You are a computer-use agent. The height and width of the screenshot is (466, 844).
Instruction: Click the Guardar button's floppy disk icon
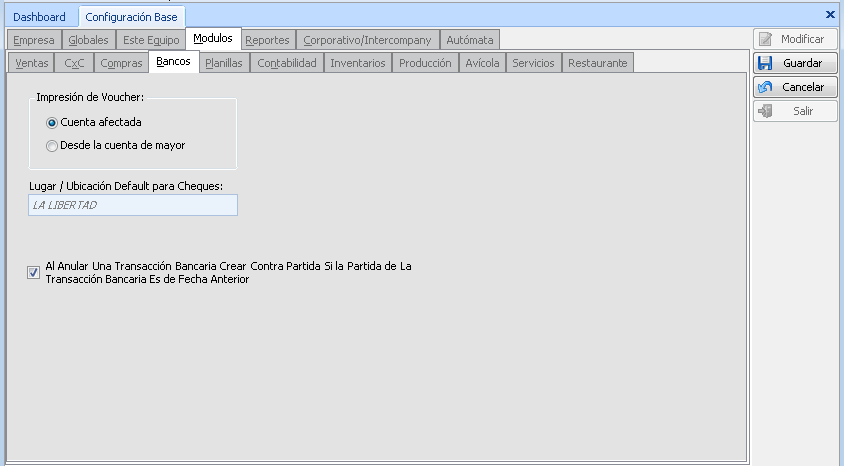point(766,63)
